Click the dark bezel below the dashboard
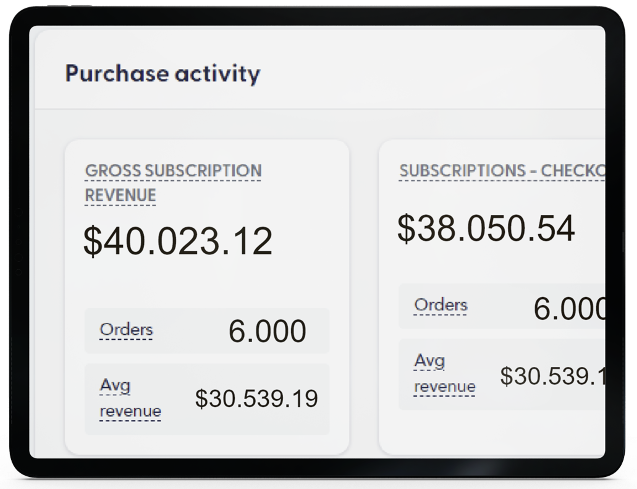 (x=318, y=473)
